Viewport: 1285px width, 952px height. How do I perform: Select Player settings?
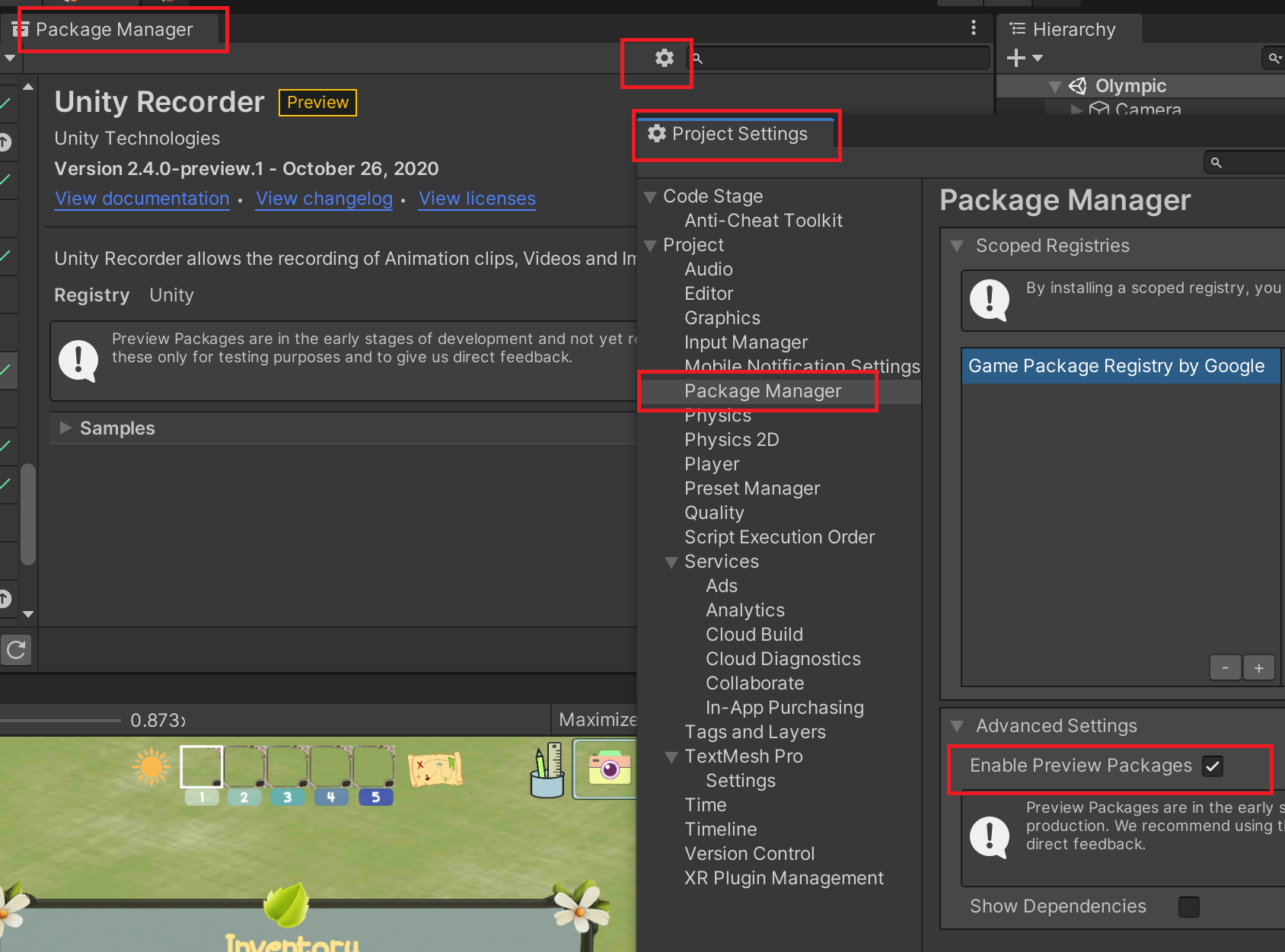712,464
